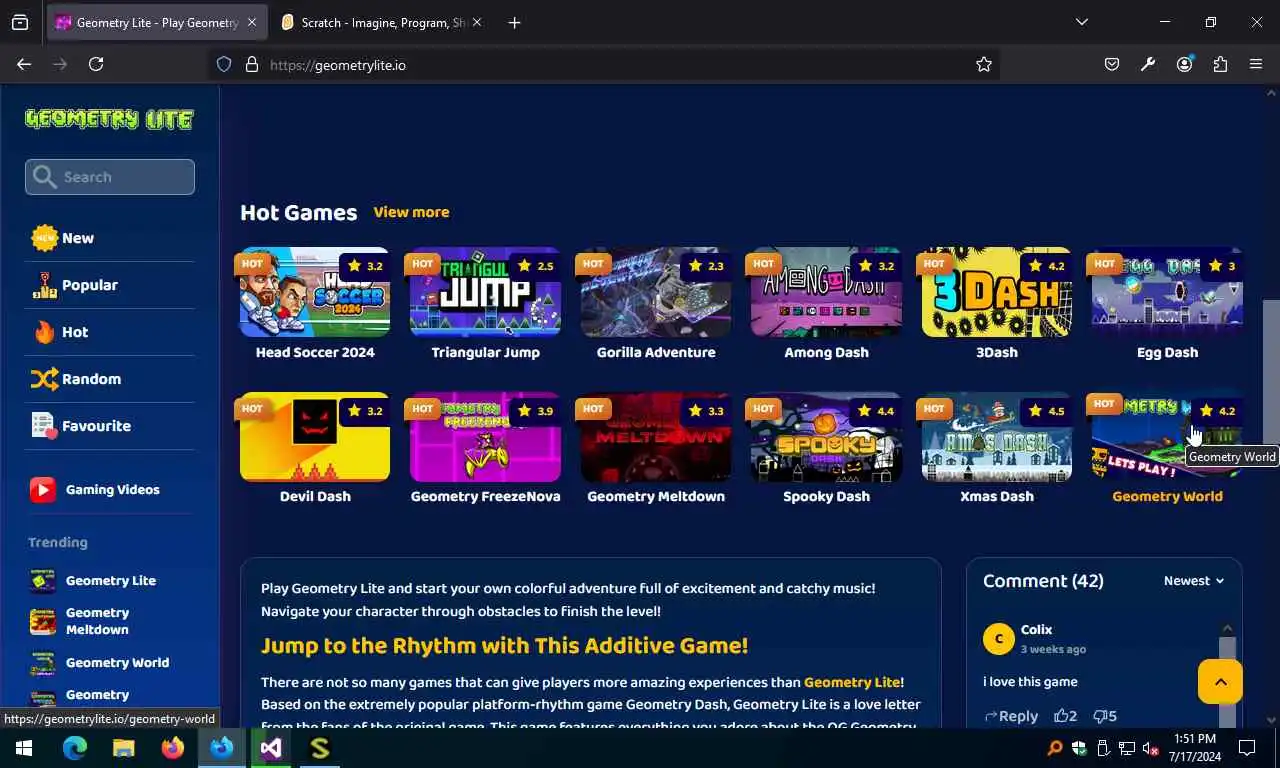
Task: Click the thumbs up icon on Colix comment
Action: [1060, 716]
